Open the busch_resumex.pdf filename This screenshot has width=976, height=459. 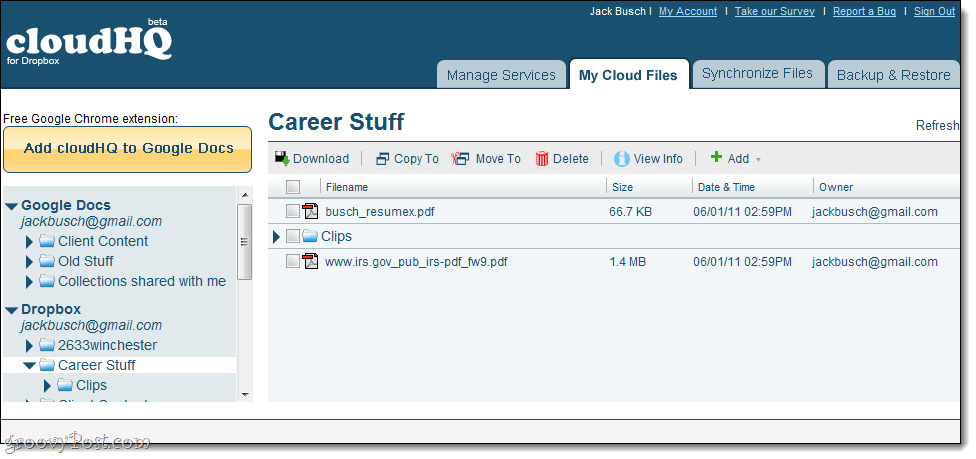point(380,212)
